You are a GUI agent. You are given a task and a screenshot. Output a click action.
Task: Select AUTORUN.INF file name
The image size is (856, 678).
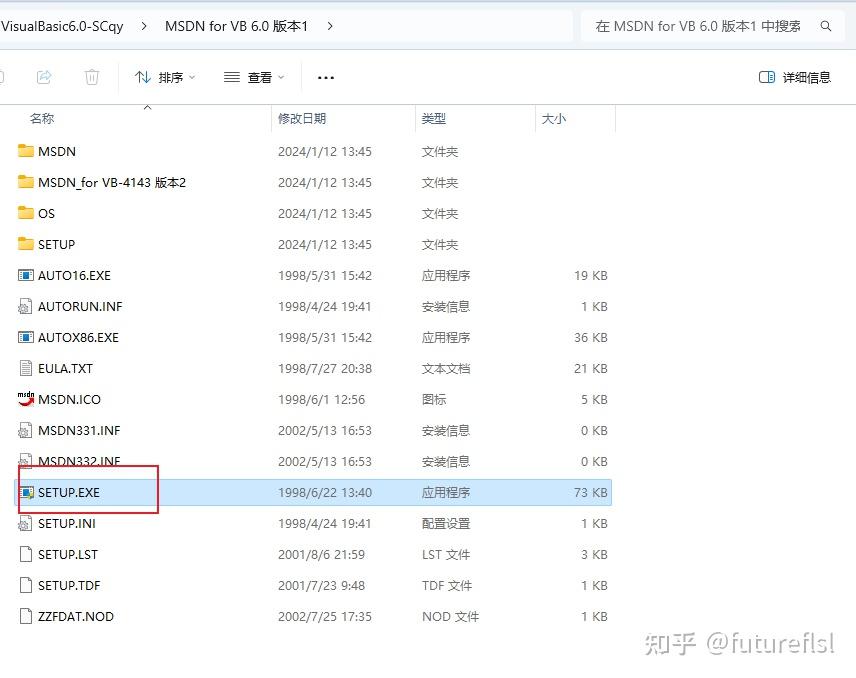pyautogui.click(x=80, y=307)
